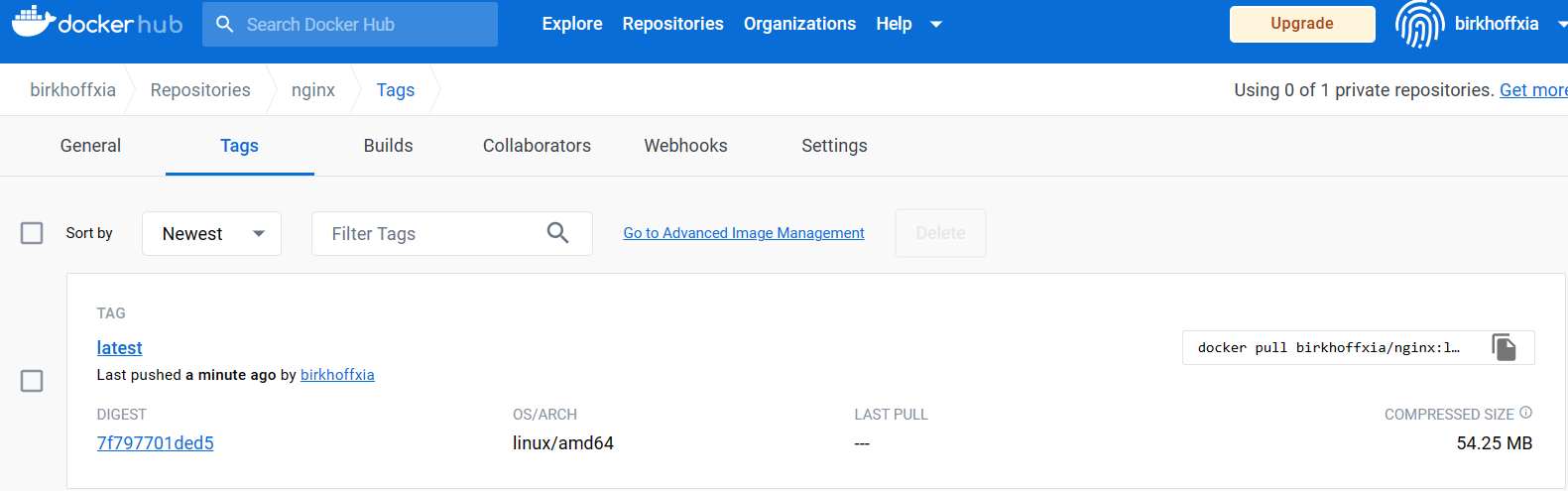Click the Filter Tags search icon

click(557, 233)
